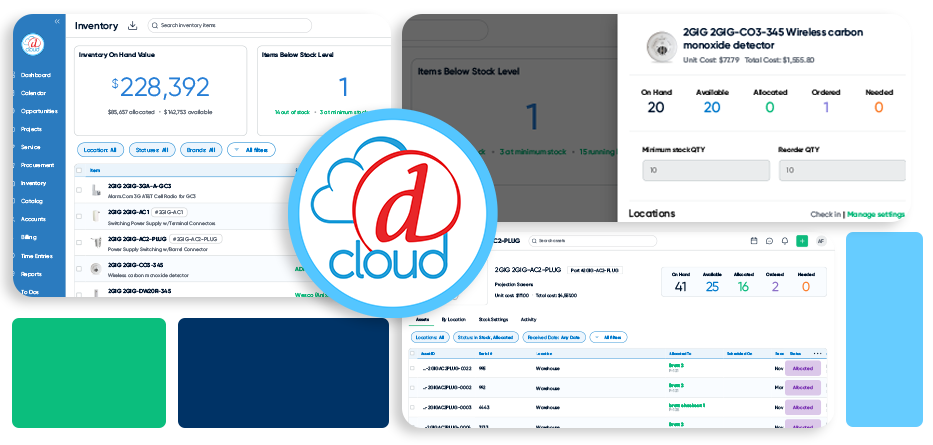Toggle the select-all checkbox in Inventory Item header
This screenshot has width=933, height=445.
tap(79, 170)
